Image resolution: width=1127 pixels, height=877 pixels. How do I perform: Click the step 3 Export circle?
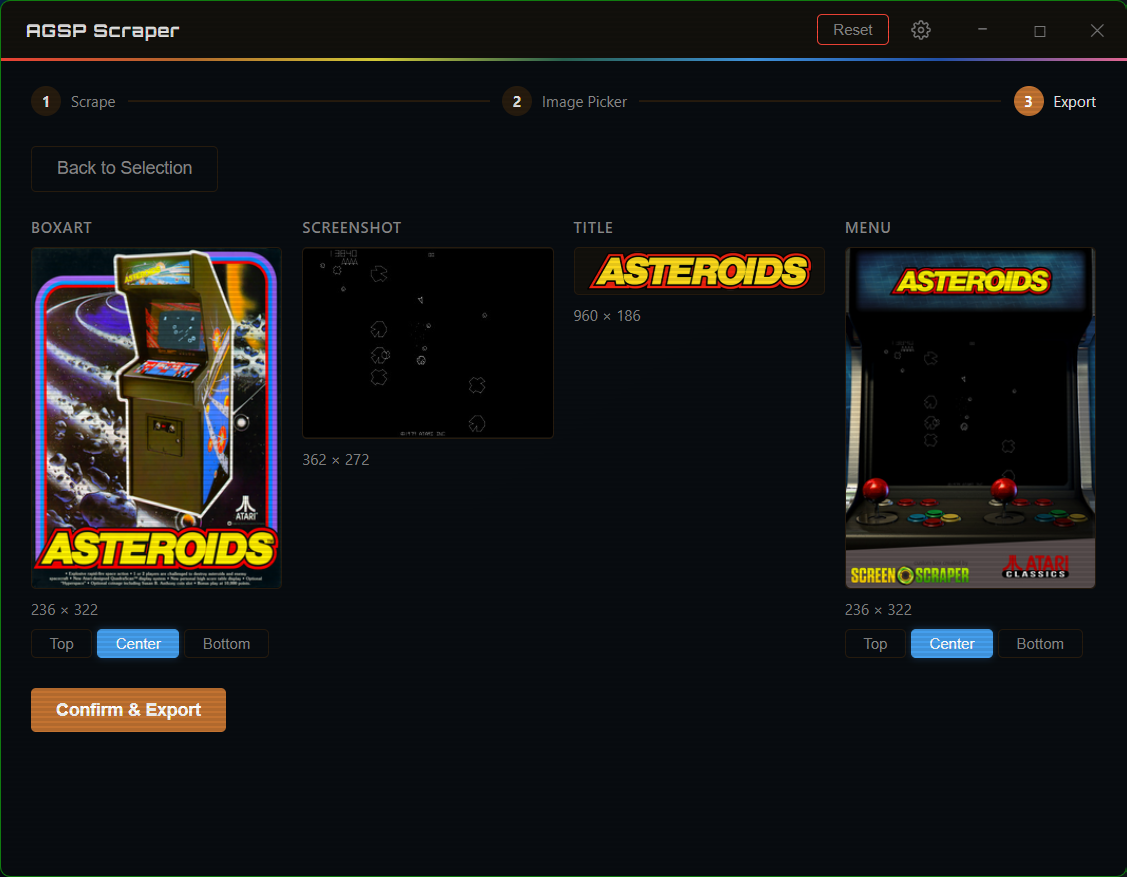coord(1029,102)
